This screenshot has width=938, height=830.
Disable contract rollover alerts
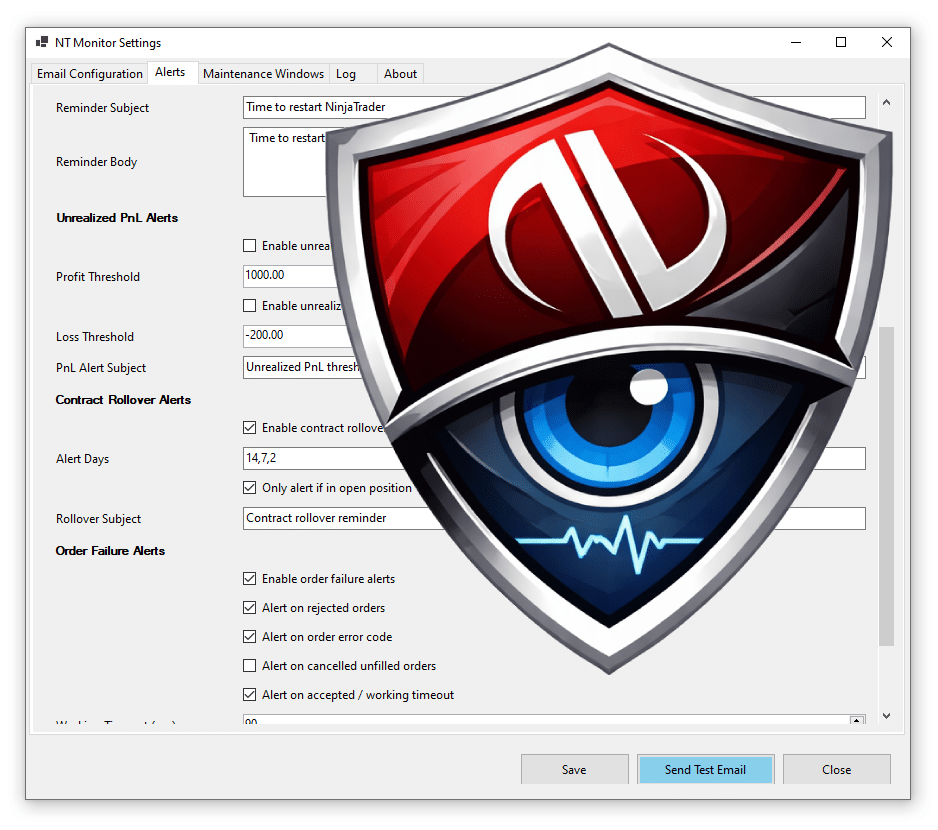pos(249,427)
